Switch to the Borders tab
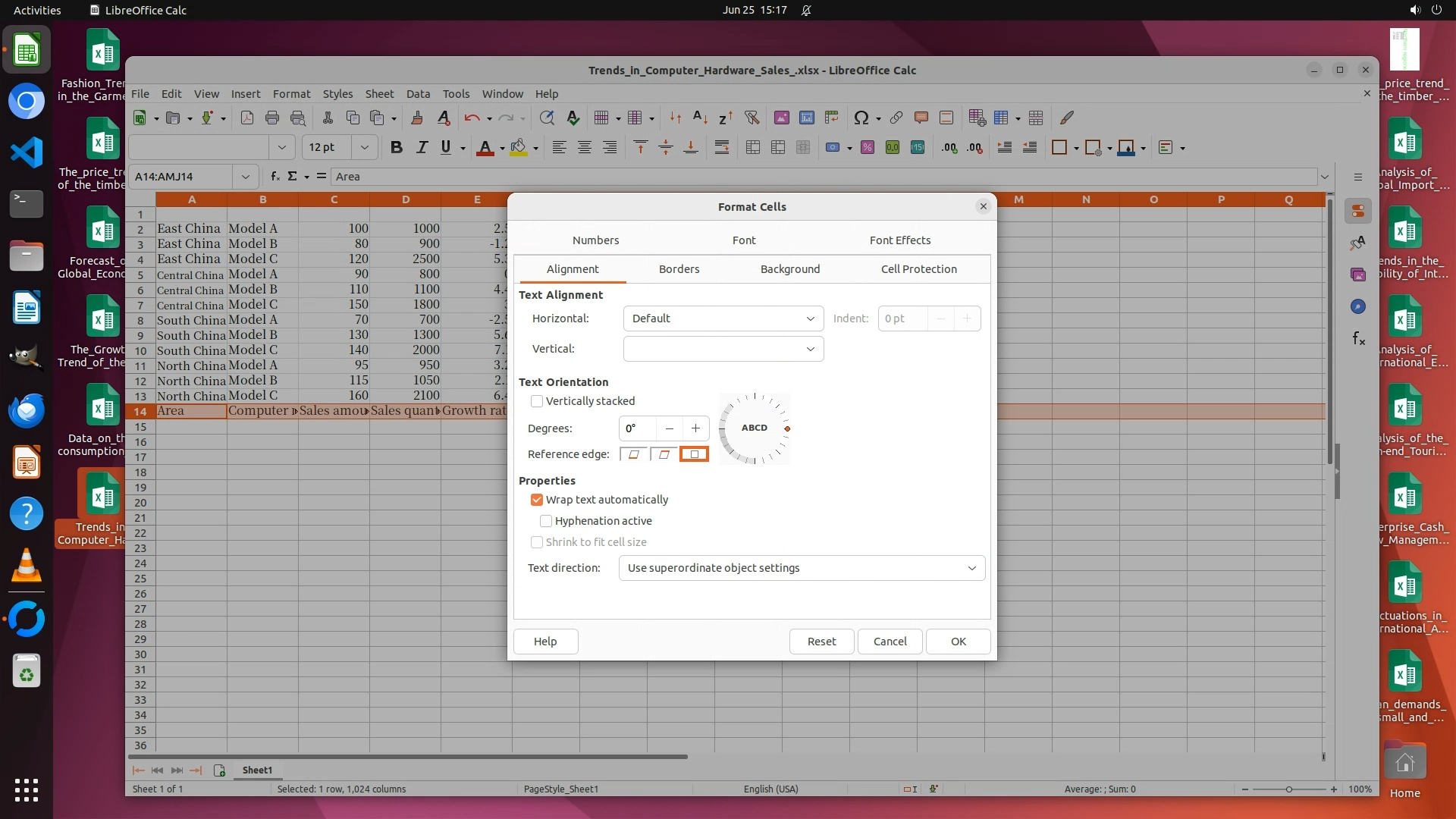This screenshot has height=819, width=1456. pyautogui.click(x=679, y=269)
